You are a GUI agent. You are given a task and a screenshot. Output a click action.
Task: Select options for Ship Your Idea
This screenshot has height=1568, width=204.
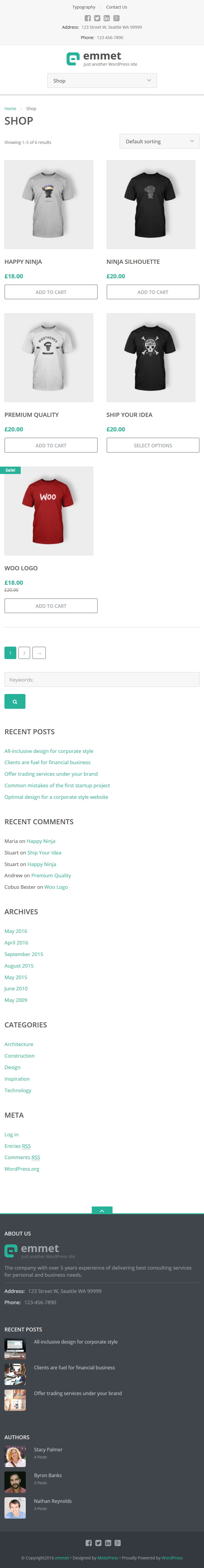(153, 445)
